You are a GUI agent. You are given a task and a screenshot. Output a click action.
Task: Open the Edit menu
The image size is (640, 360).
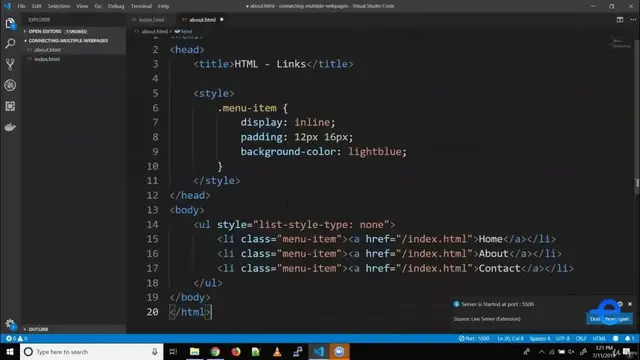[x=37, y=6]
